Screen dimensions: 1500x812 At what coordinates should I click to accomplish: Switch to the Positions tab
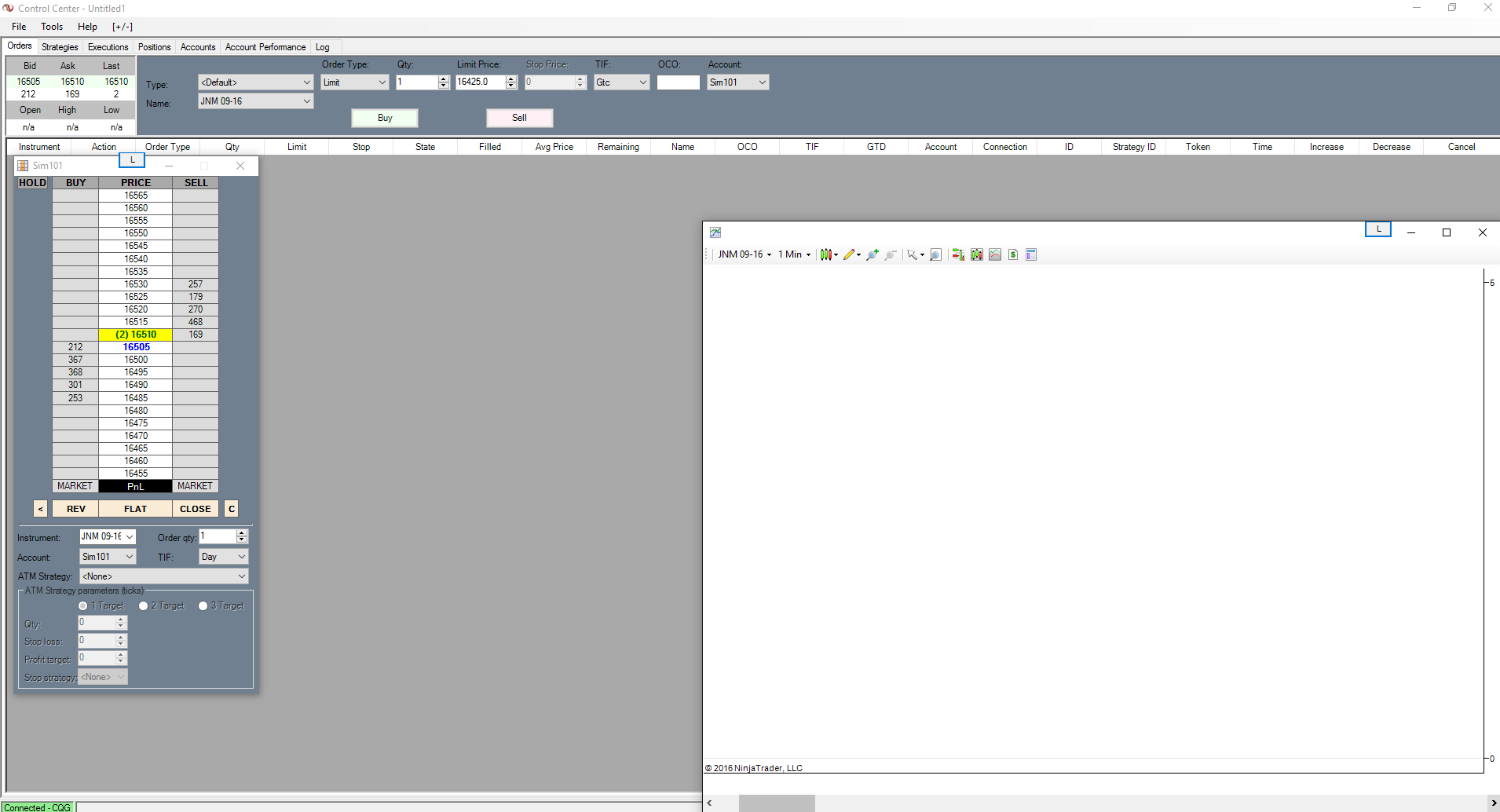[154, 47]
